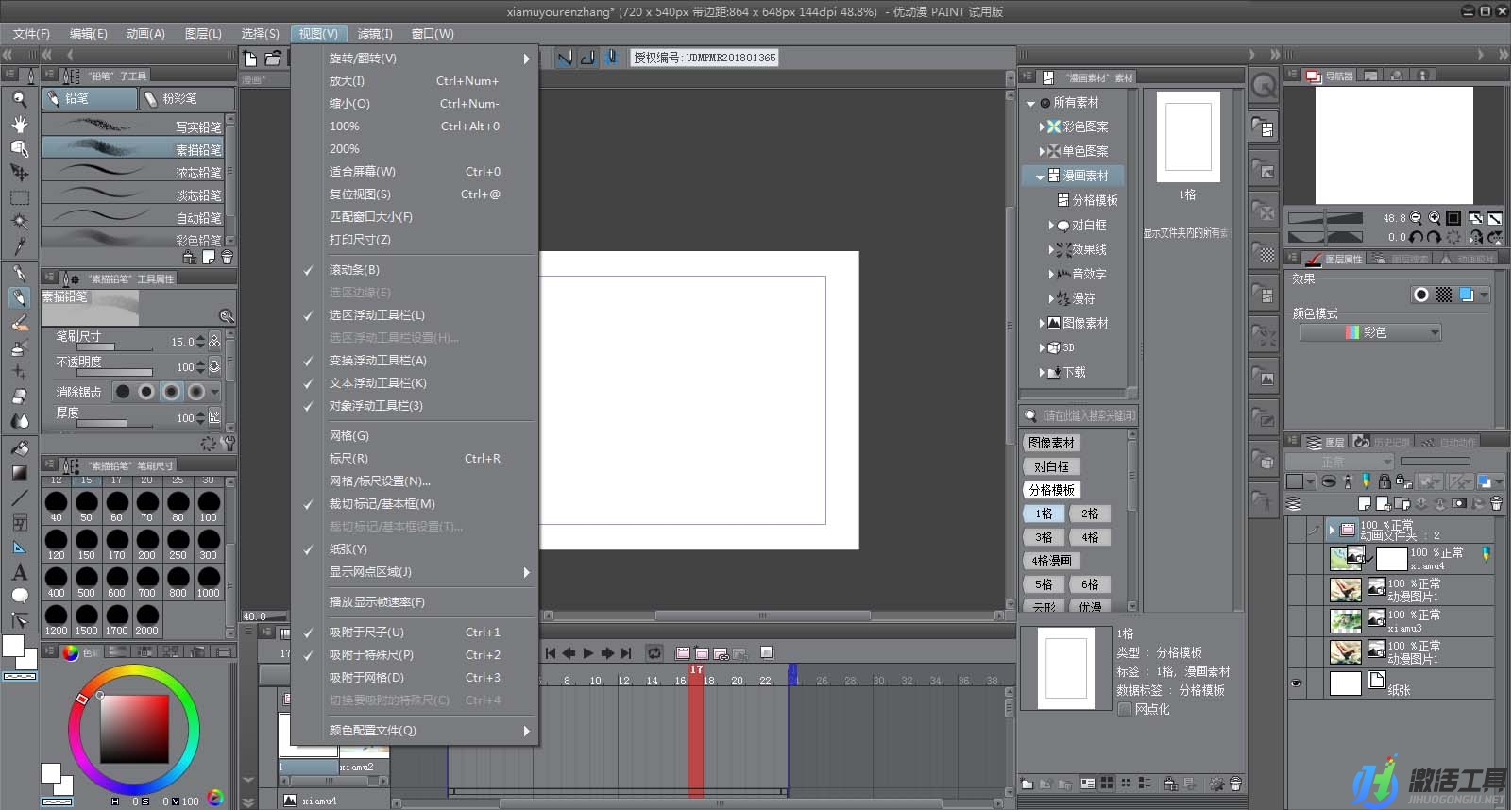
Task: Toggle 裁切标记/基本框(M) option
Action: point(416,504)
